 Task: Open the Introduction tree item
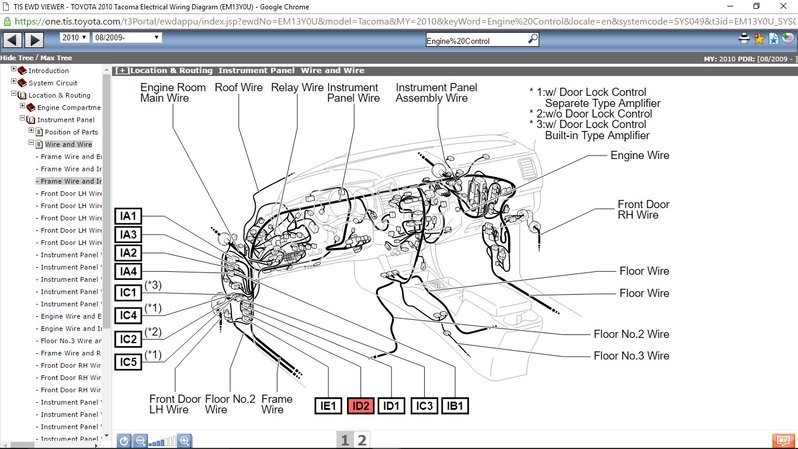tap(48, 71)
